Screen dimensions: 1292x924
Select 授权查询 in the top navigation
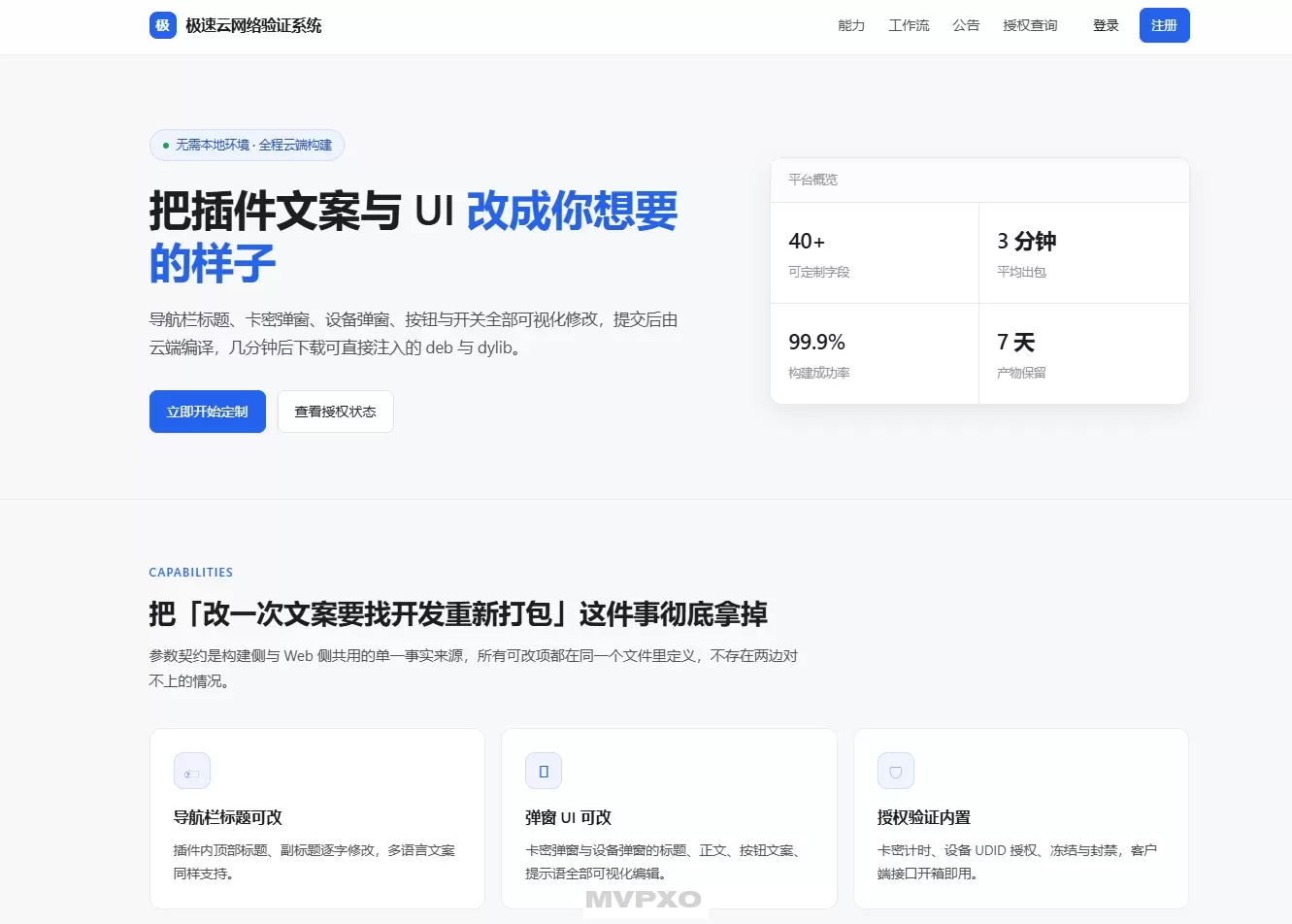(x=1030, y=25)
